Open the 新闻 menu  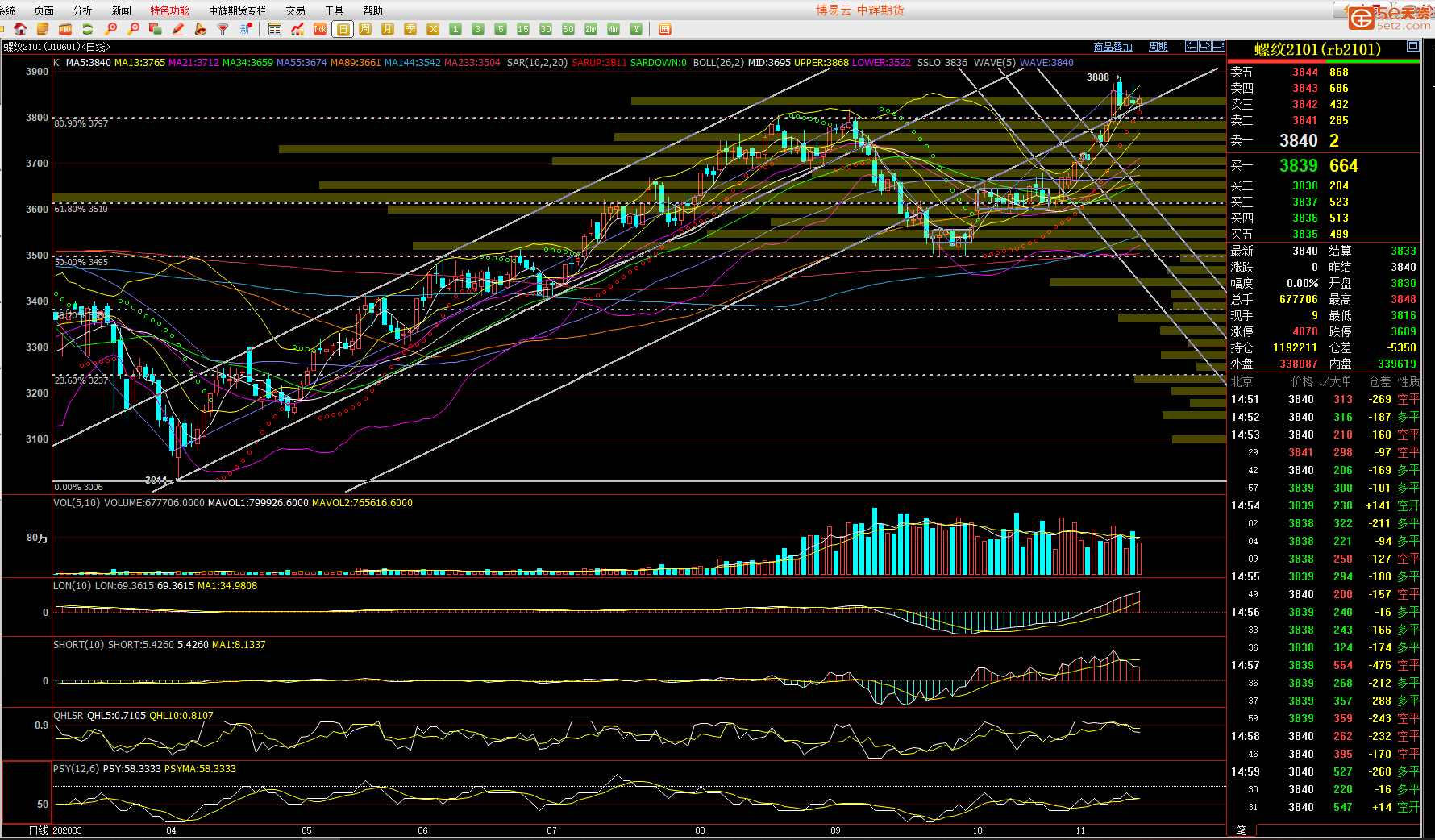[x=122, y=10]
